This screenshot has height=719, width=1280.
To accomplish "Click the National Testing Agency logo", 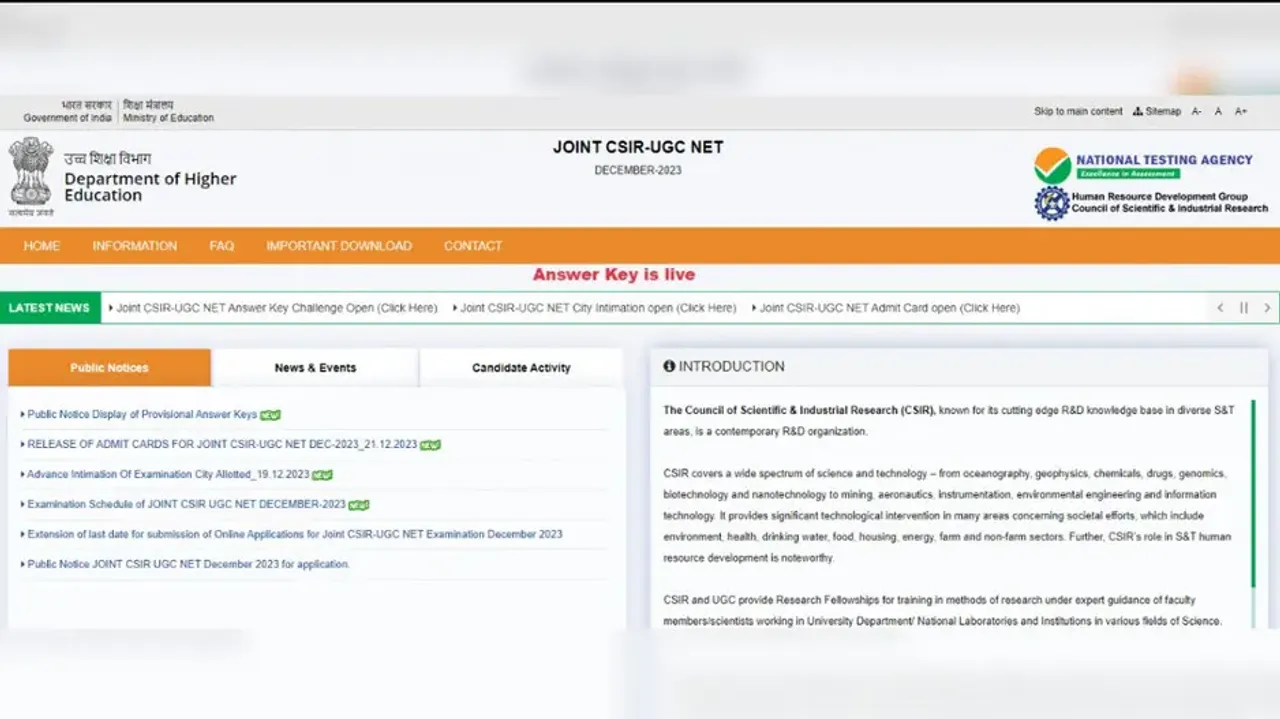I will coord(1055,165).
